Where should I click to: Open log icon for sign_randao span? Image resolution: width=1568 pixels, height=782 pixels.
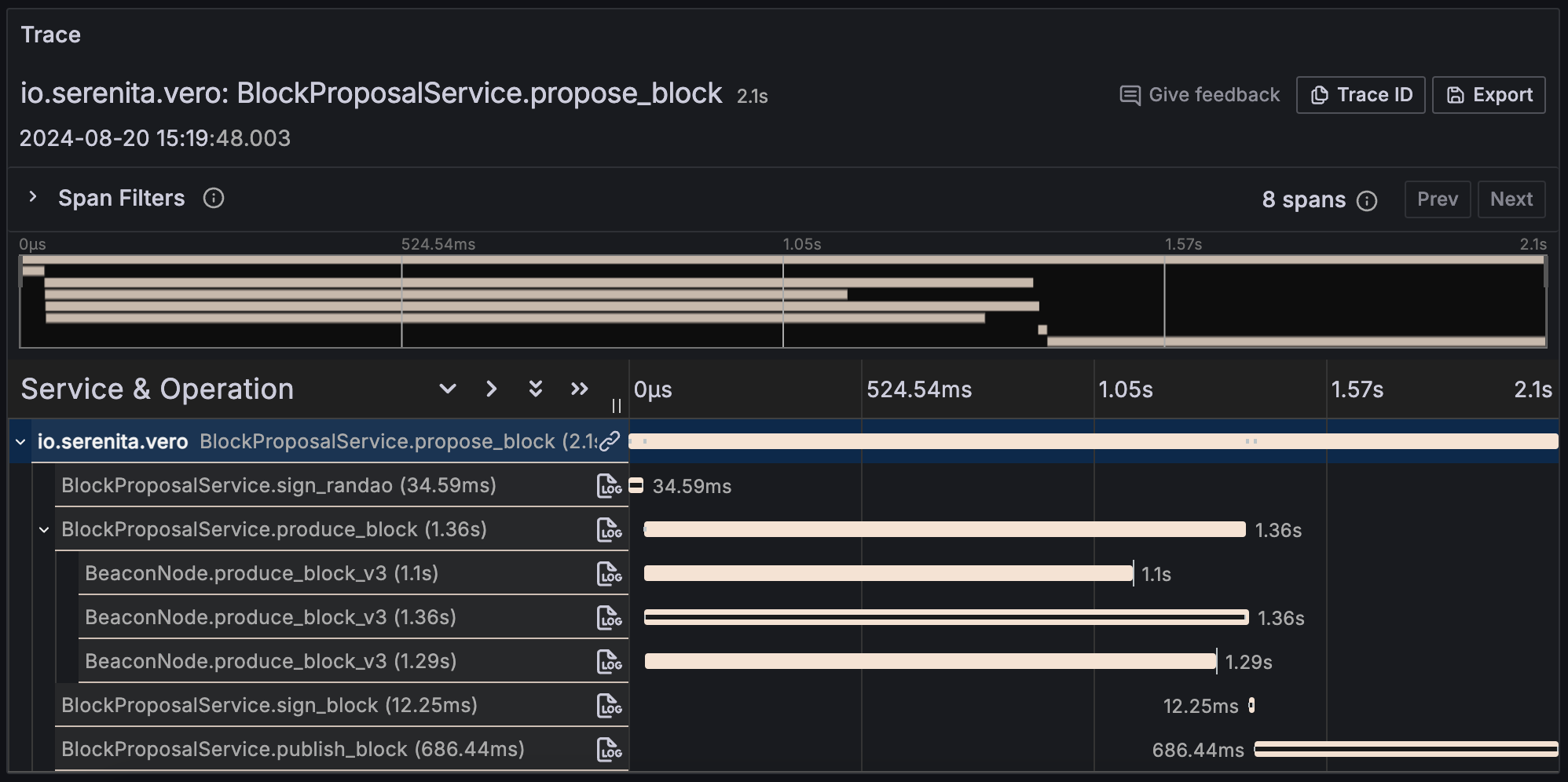pos(609,486)
